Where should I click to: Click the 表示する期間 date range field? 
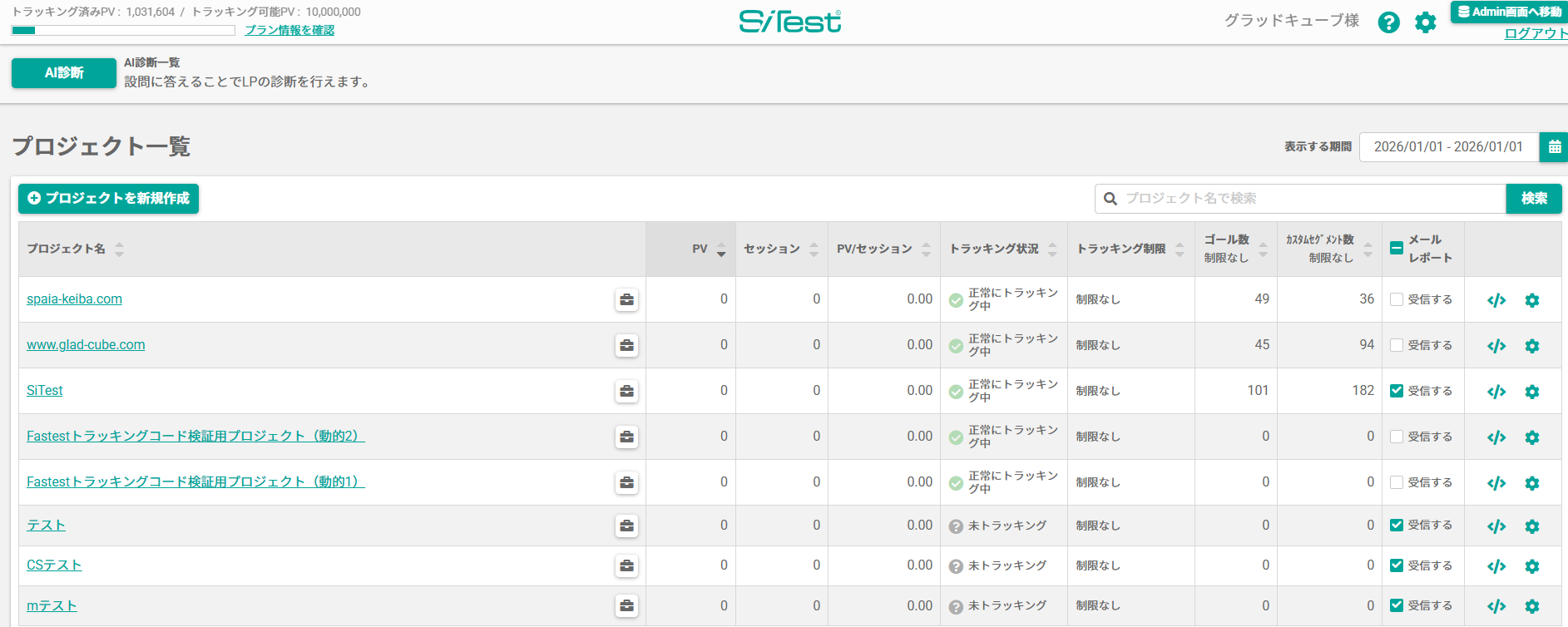click(x=1449, y=147)
